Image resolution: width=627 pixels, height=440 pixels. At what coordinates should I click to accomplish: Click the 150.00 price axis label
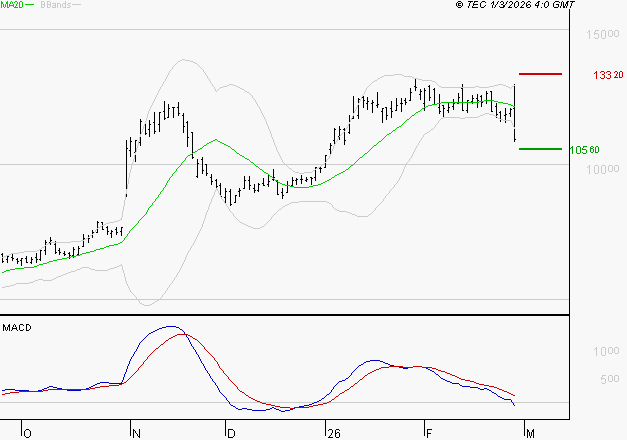pos(603,35)
